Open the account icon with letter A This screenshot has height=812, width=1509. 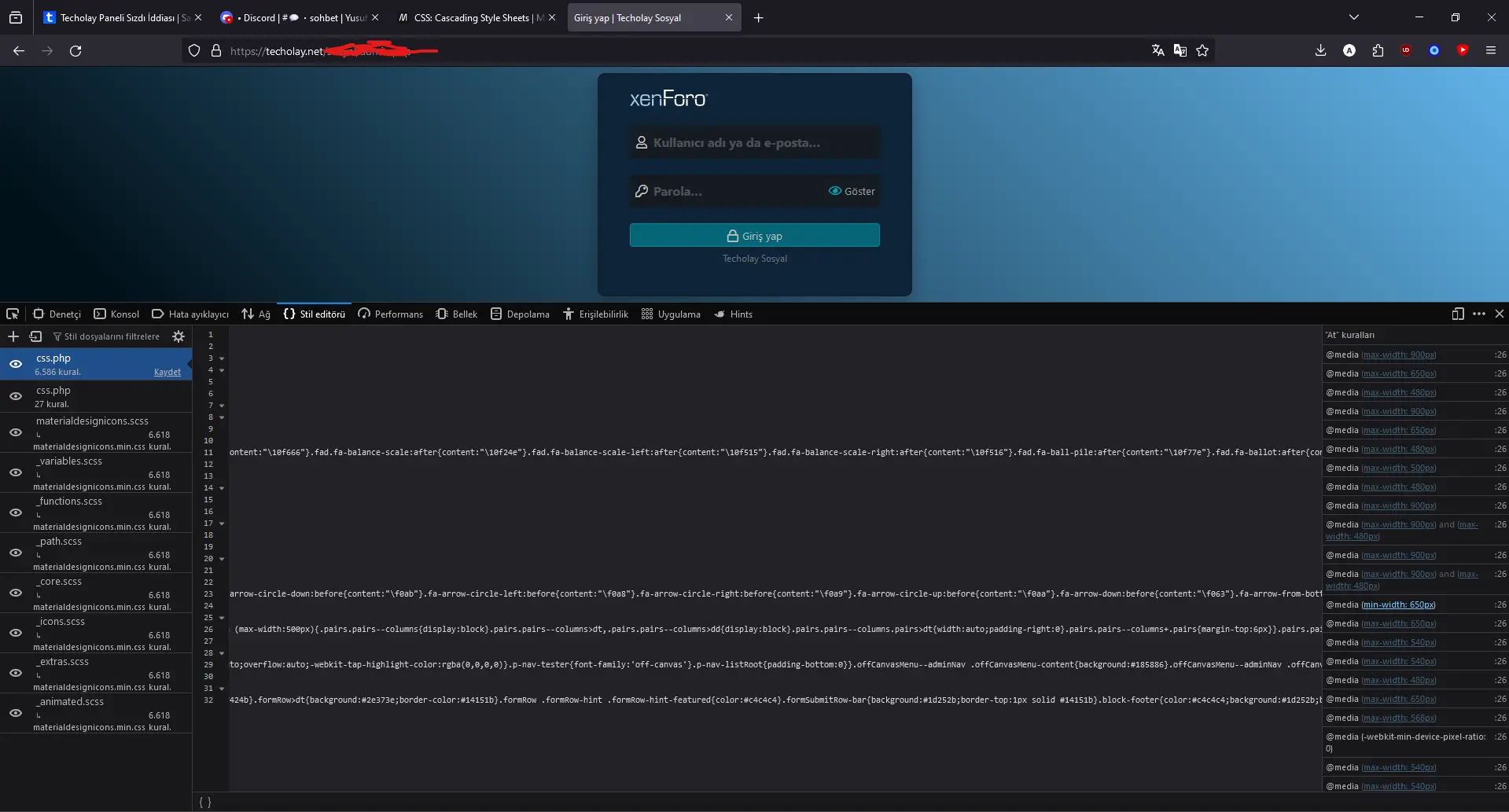pos(1349,50)
